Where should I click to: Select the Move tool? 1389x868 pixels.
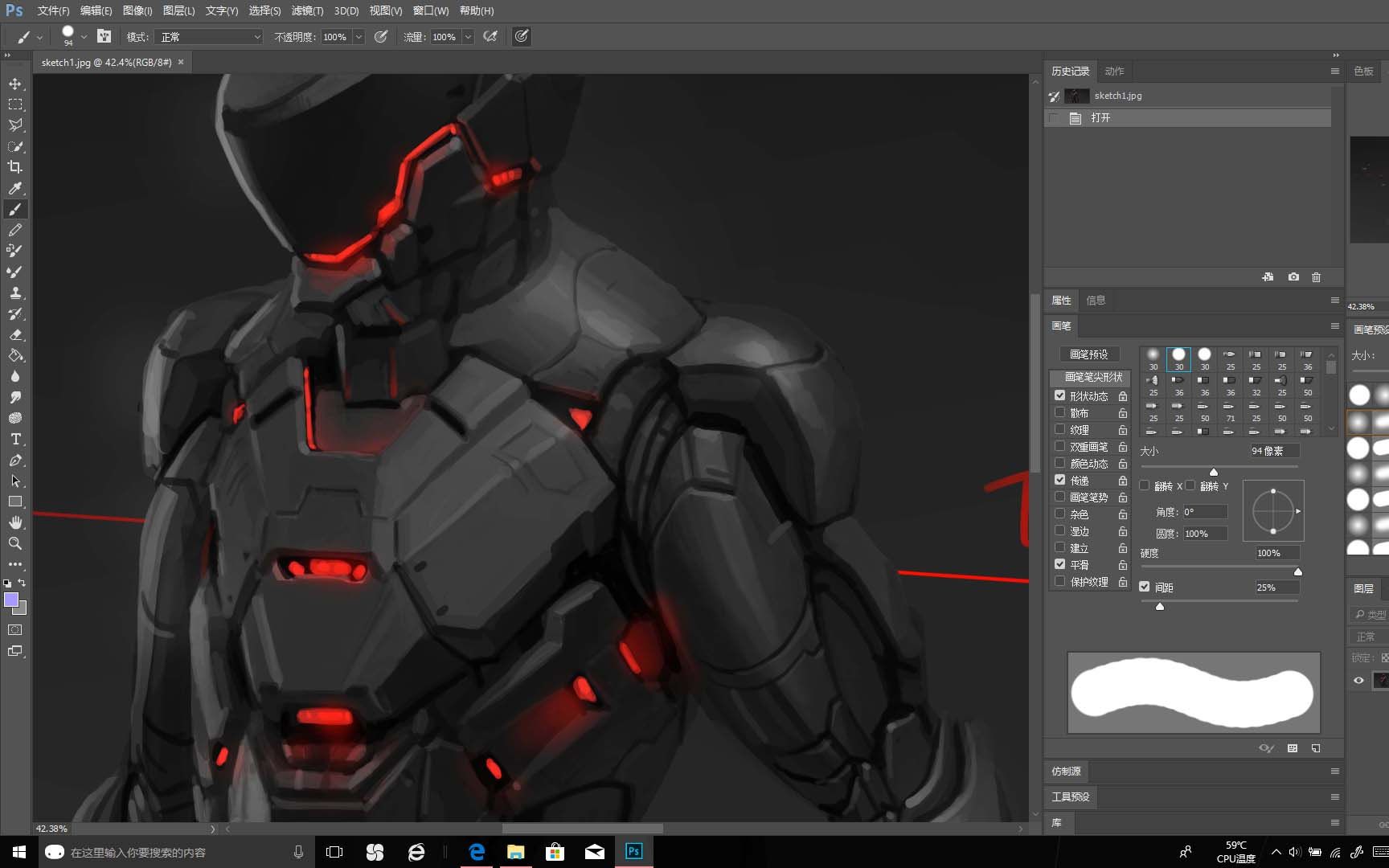point(15,84)
